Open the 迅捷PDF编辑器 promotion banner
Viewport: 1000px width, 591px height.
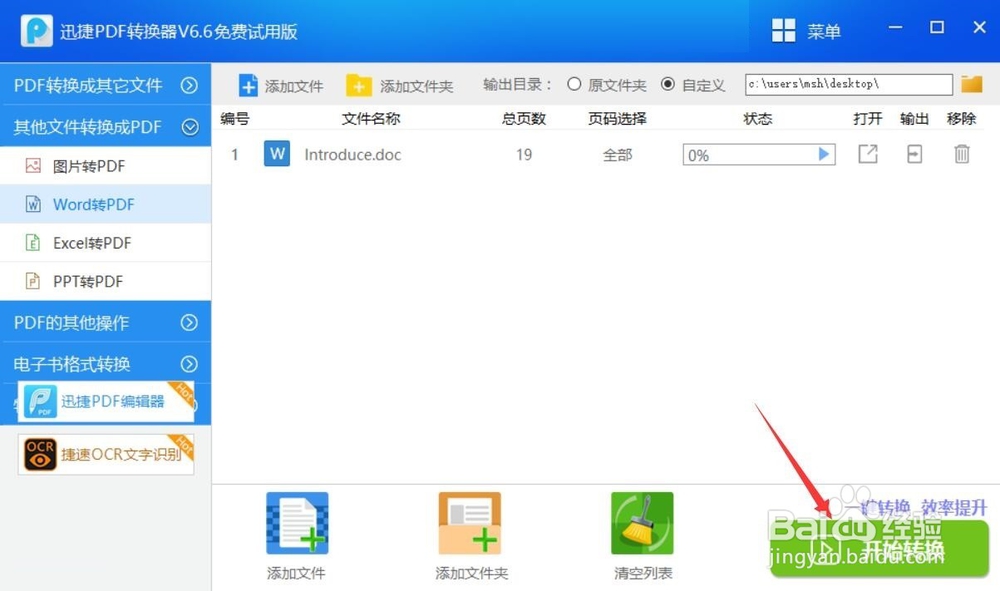[x=106, y=402]
